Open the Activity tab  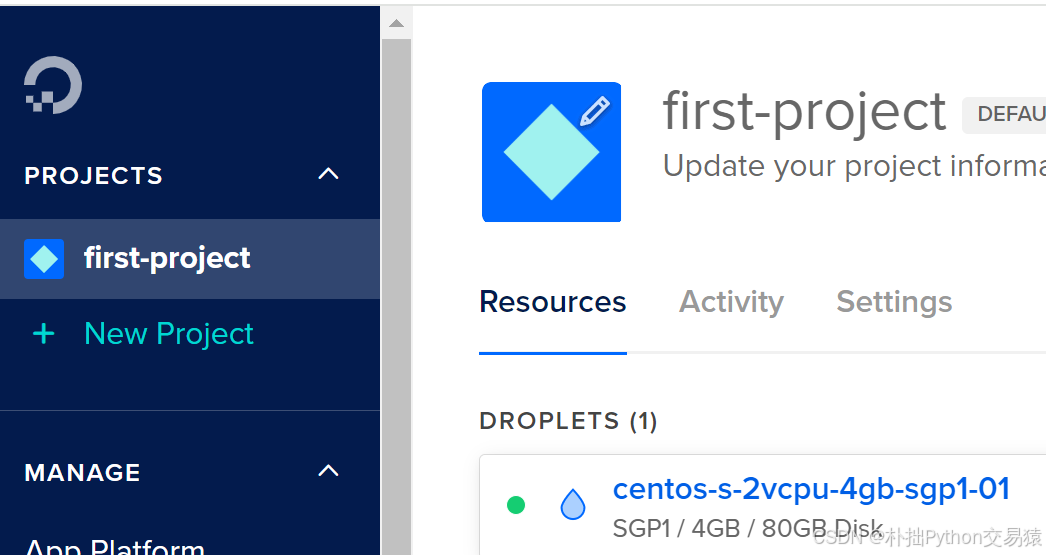(731, 302)
